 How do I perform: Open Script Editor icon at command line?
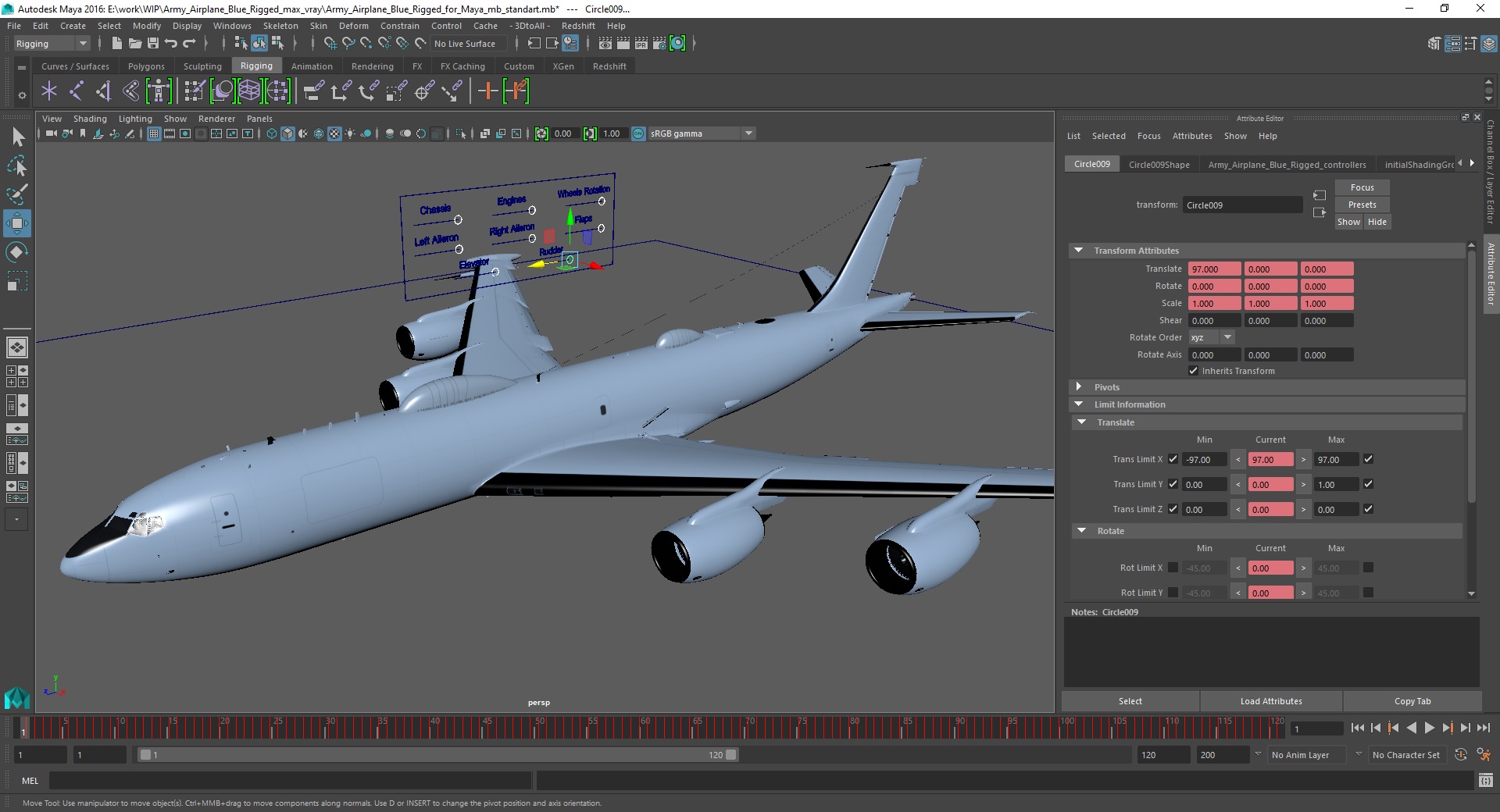point(1485,780)
